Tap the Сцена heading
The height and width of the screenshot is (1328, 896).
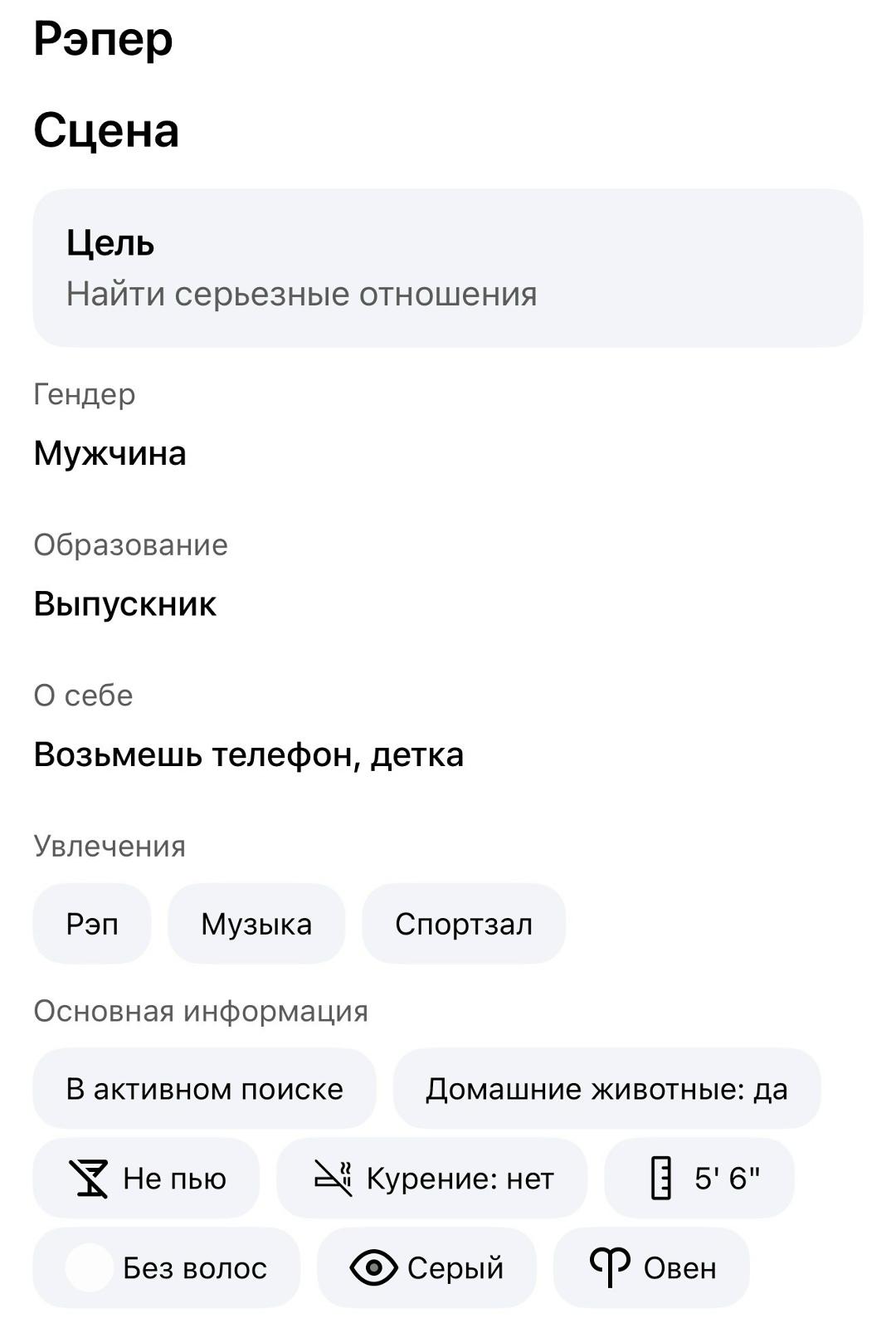(x=106, y=130)
